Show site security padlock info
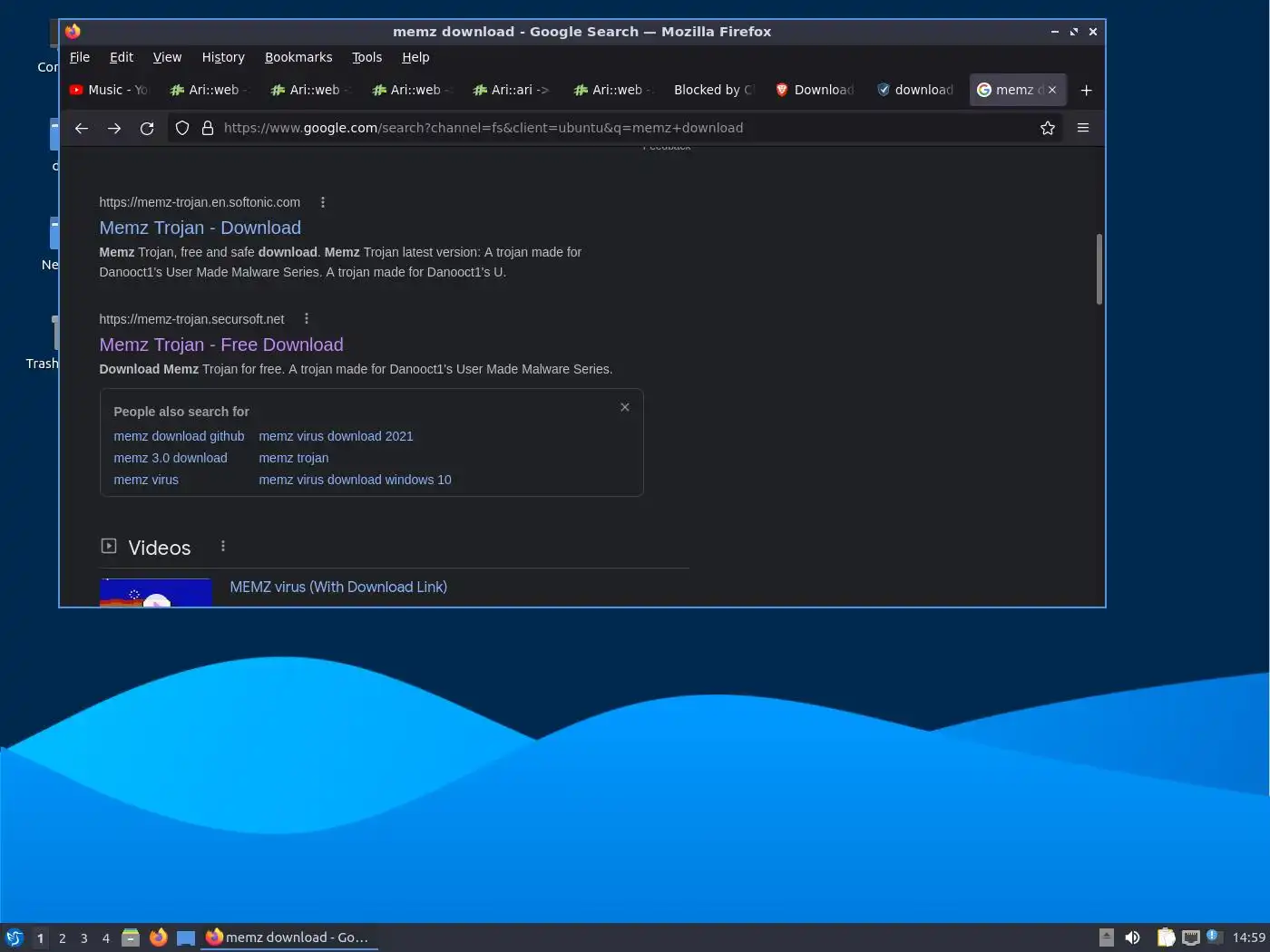Image resolution: width=1270 pixels, height=952 pixels. tap(208, 128)
